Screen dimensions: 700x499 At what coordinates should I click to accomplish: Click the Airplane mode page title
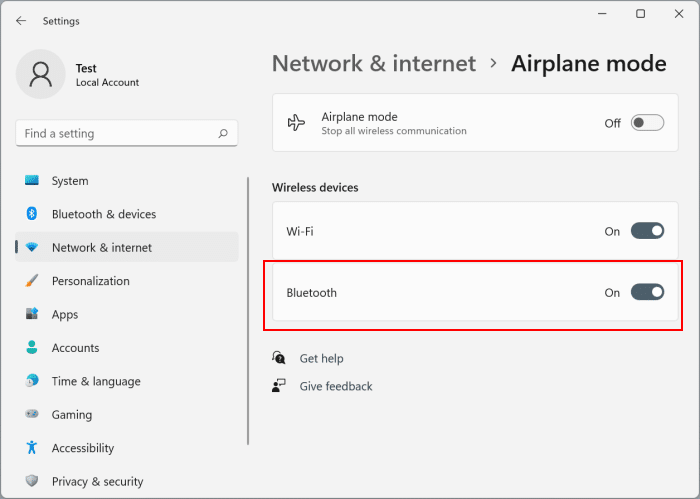point(588,63)
